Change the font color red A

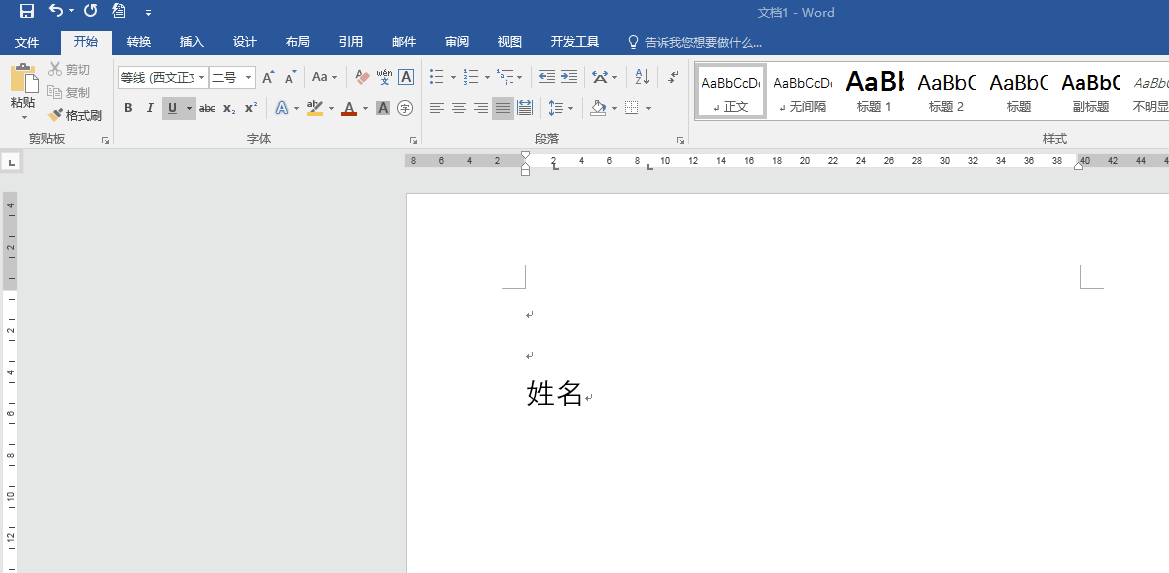[349, 108]
